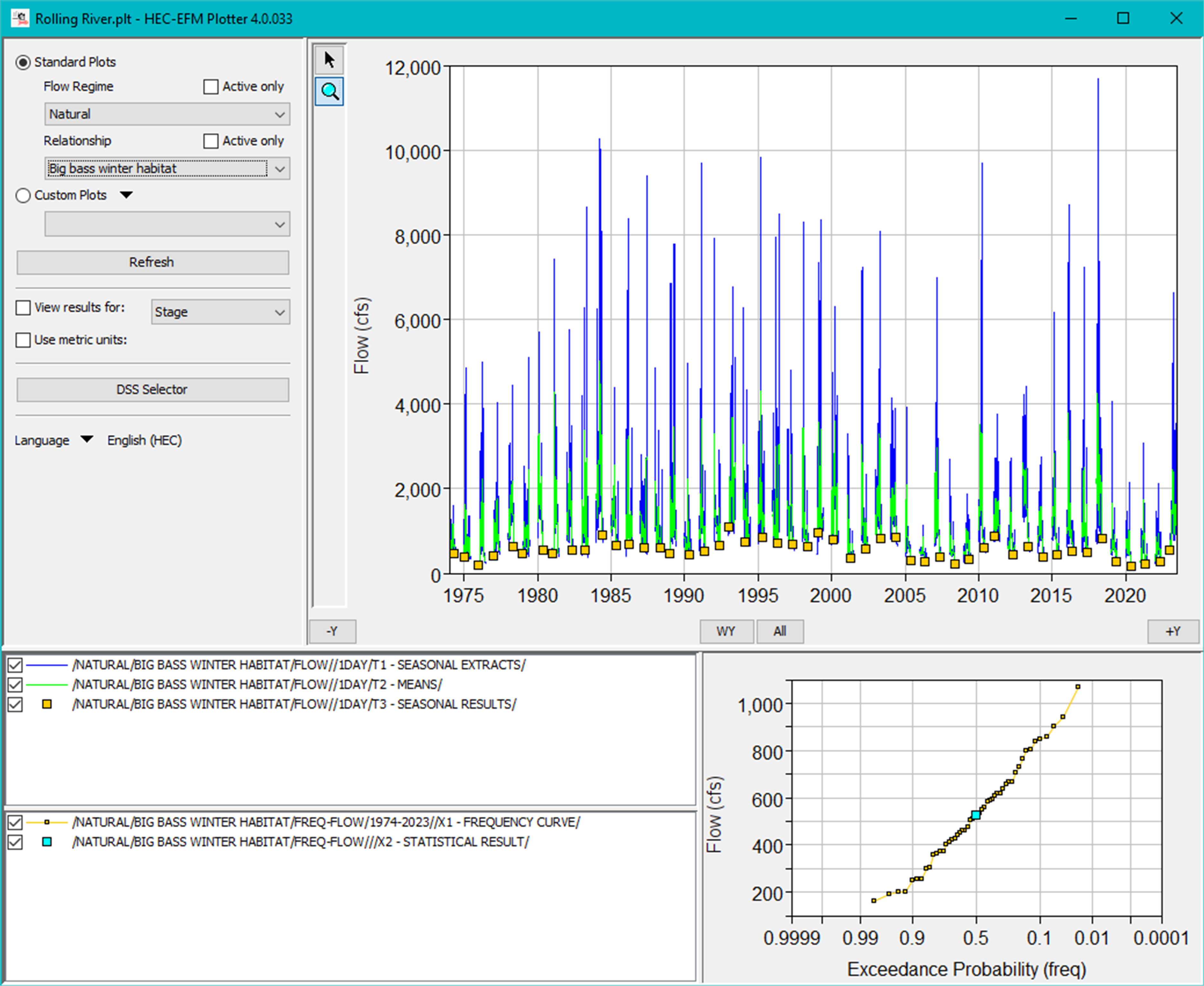Click the WY view button
The height and width of the screenshot is (986, 1204).
pos(726,631)
